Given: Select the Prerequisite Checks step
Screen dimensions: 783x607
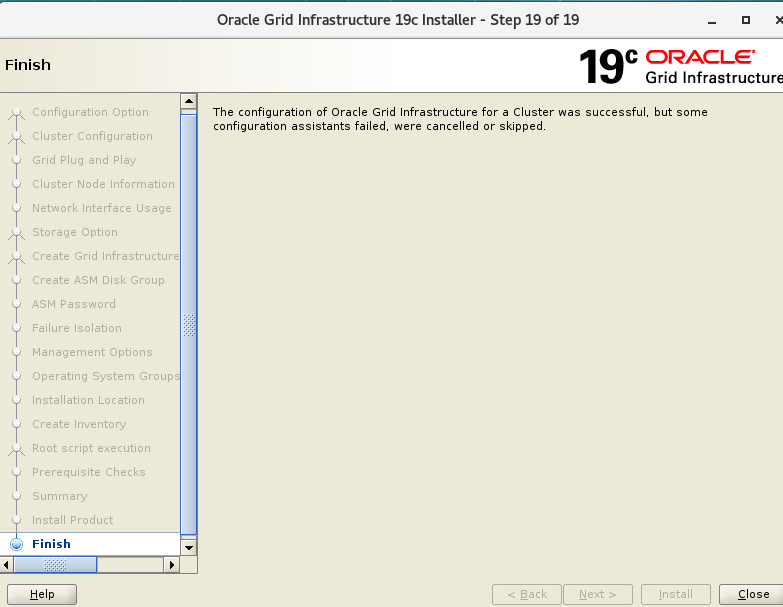Looking at the screenshot, I should 88,472.
